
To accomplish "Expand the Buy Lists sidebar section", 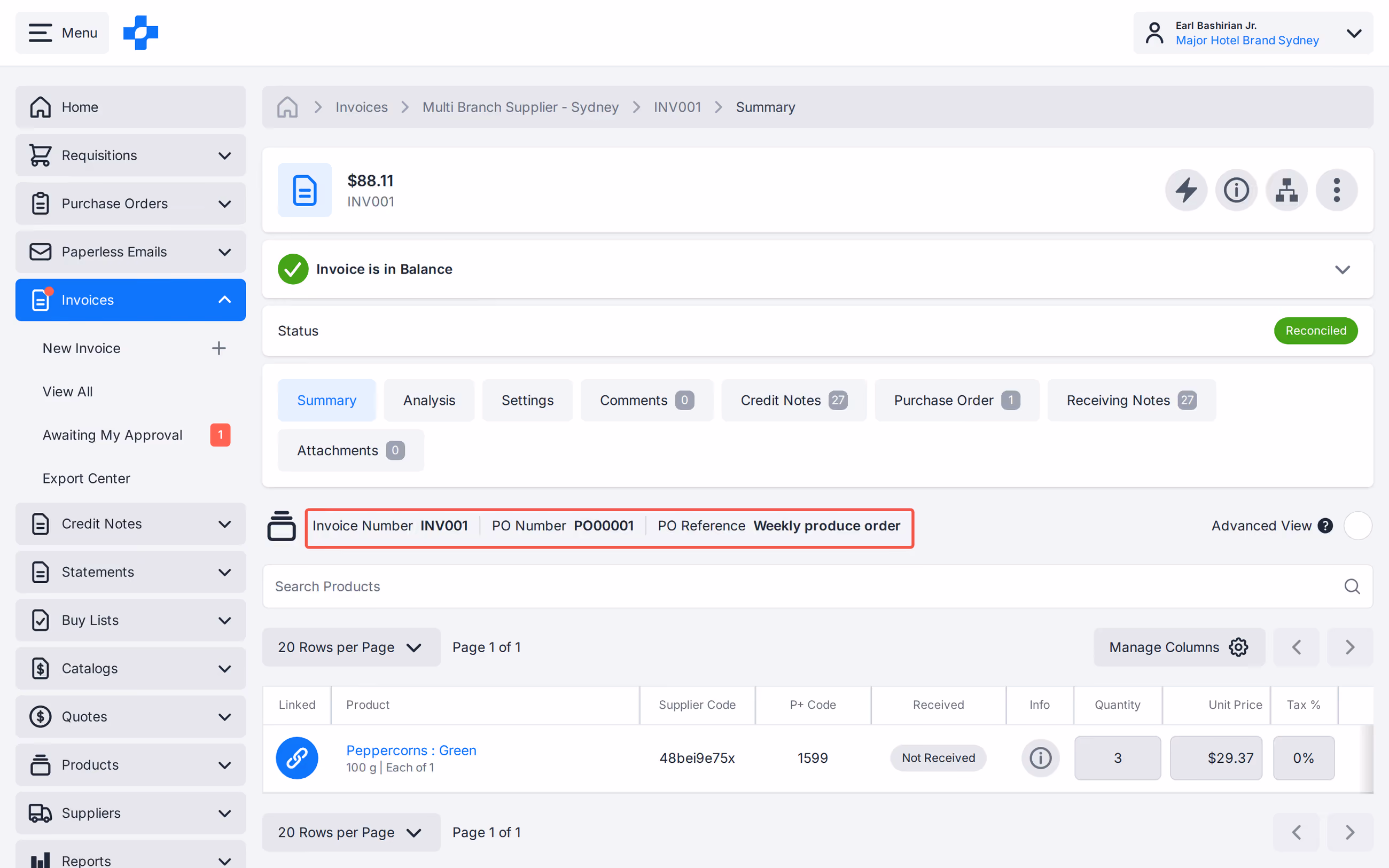I will click(130, 620).
